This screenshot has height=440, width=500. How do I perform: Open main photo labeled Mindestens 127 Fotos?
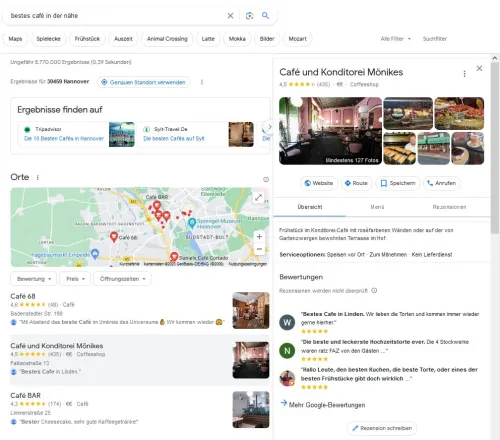click(330, 131)
